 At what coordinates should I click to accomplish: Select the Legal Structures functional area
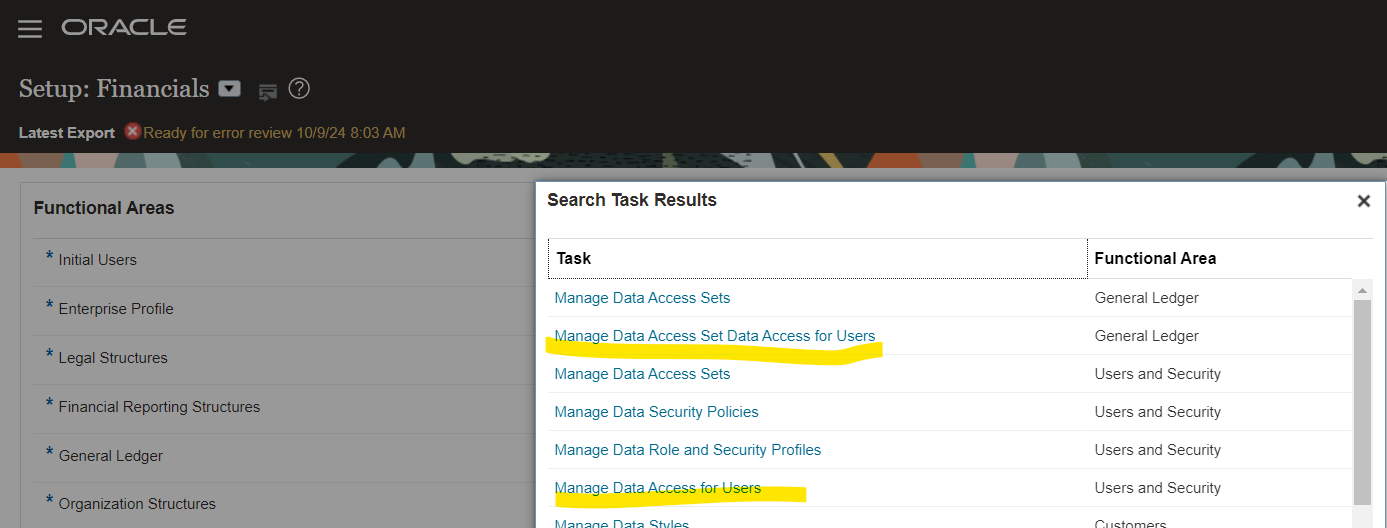tap(113, 358)
